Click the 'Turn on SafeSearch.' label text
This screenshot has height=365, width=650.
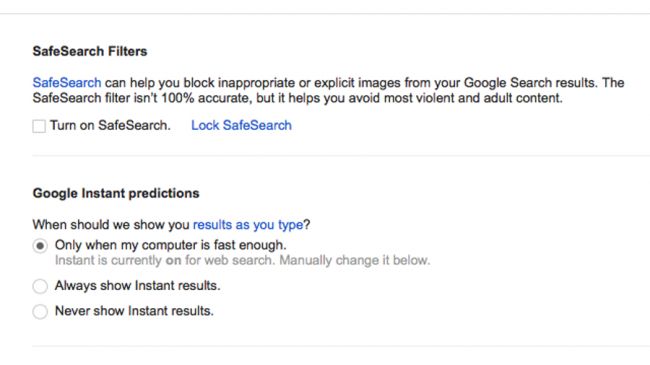point(110,125)
